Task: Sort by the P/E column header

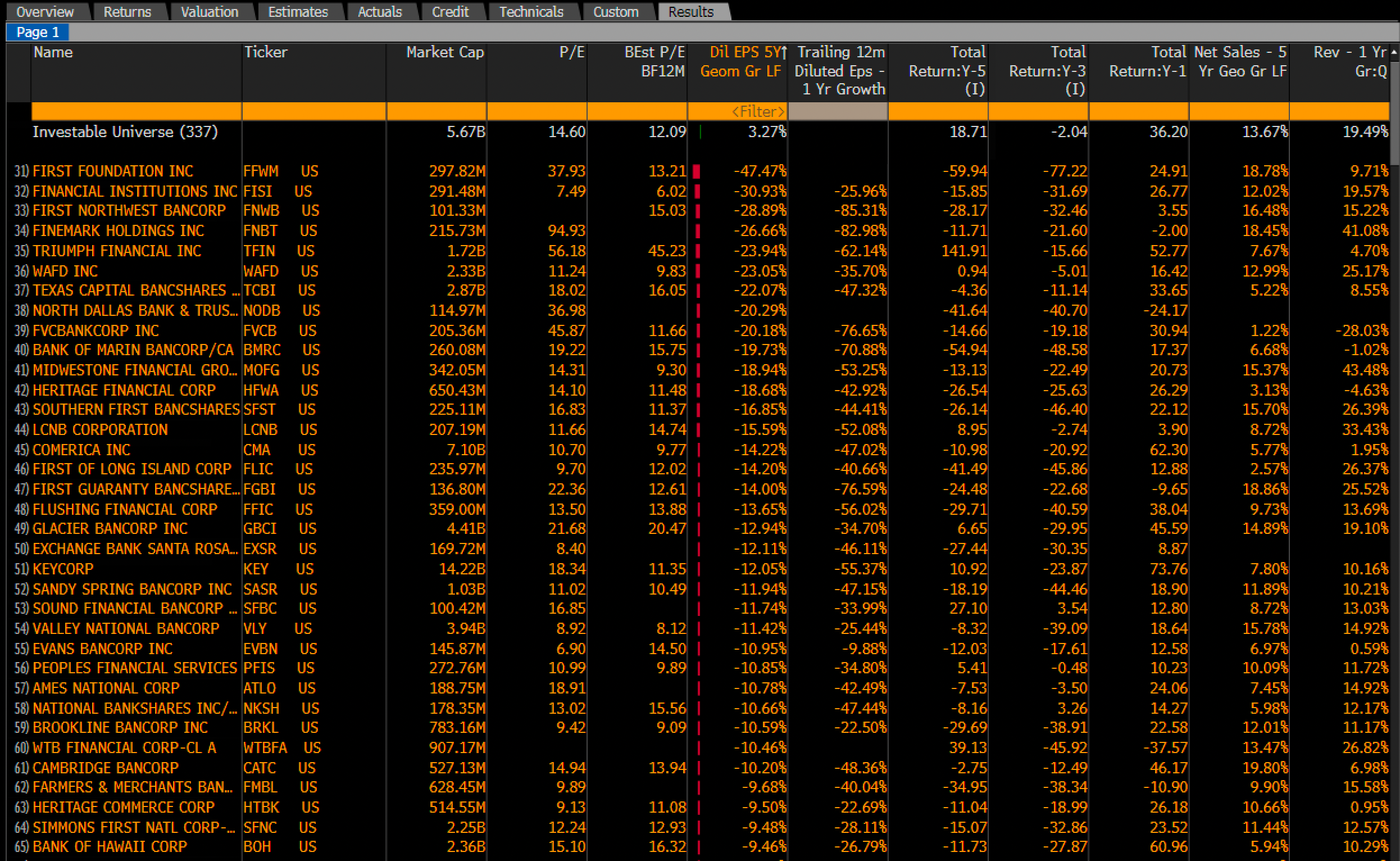Action: tap(537, 72)
